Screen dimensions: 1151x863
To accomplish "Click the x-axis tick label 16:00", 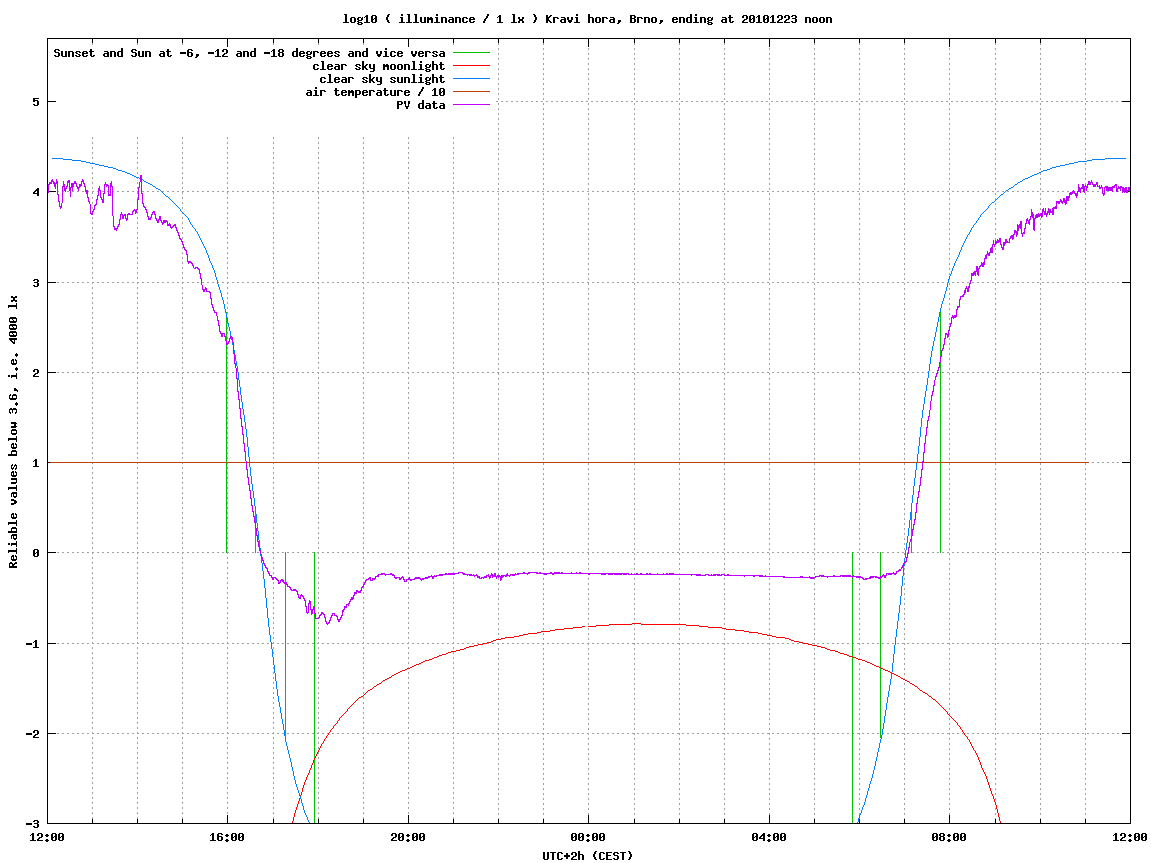I will click(228, 837).
